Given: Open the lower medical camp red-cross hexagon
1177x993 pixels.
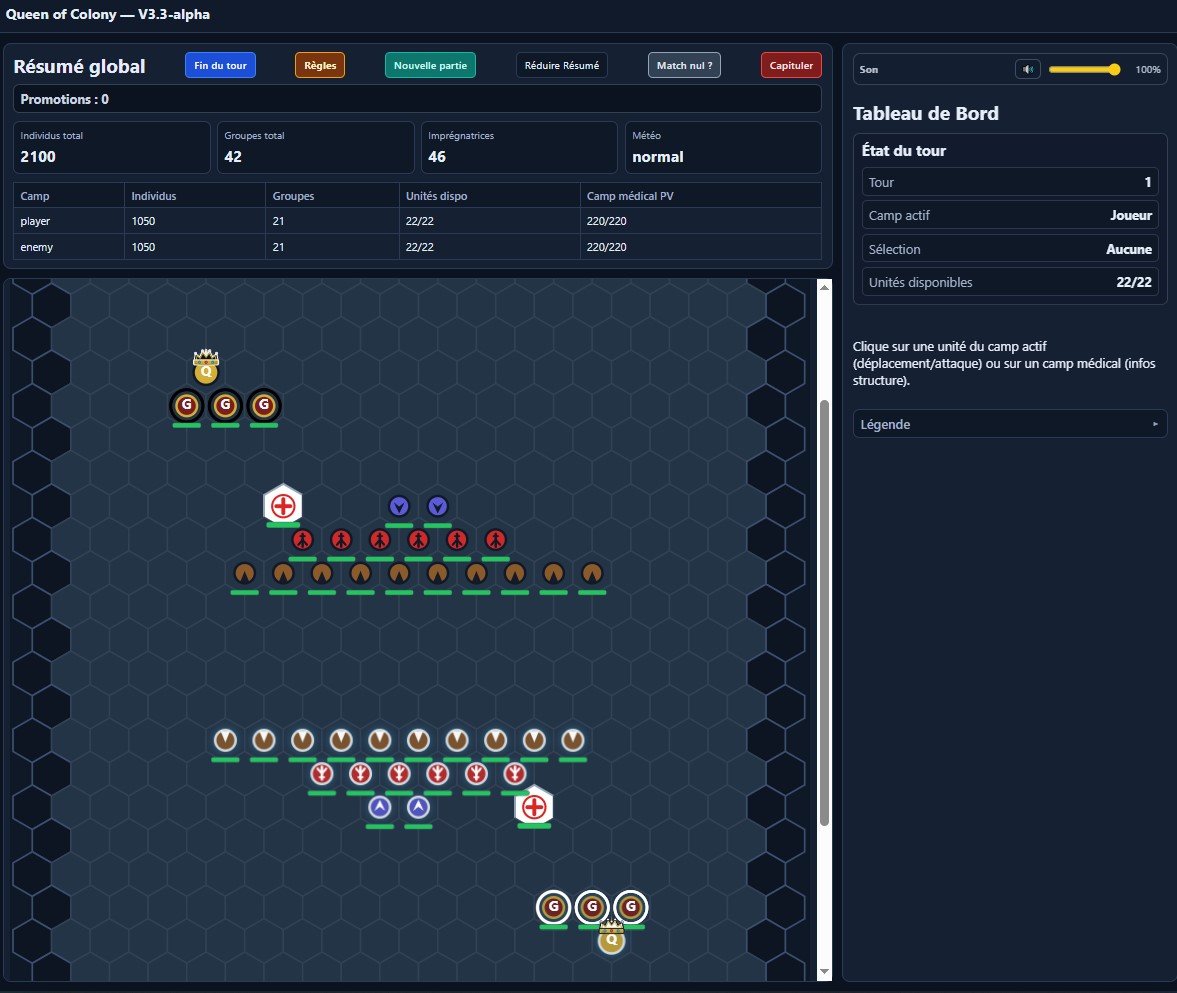Looking at the screenshot, I should coord(534,807).
